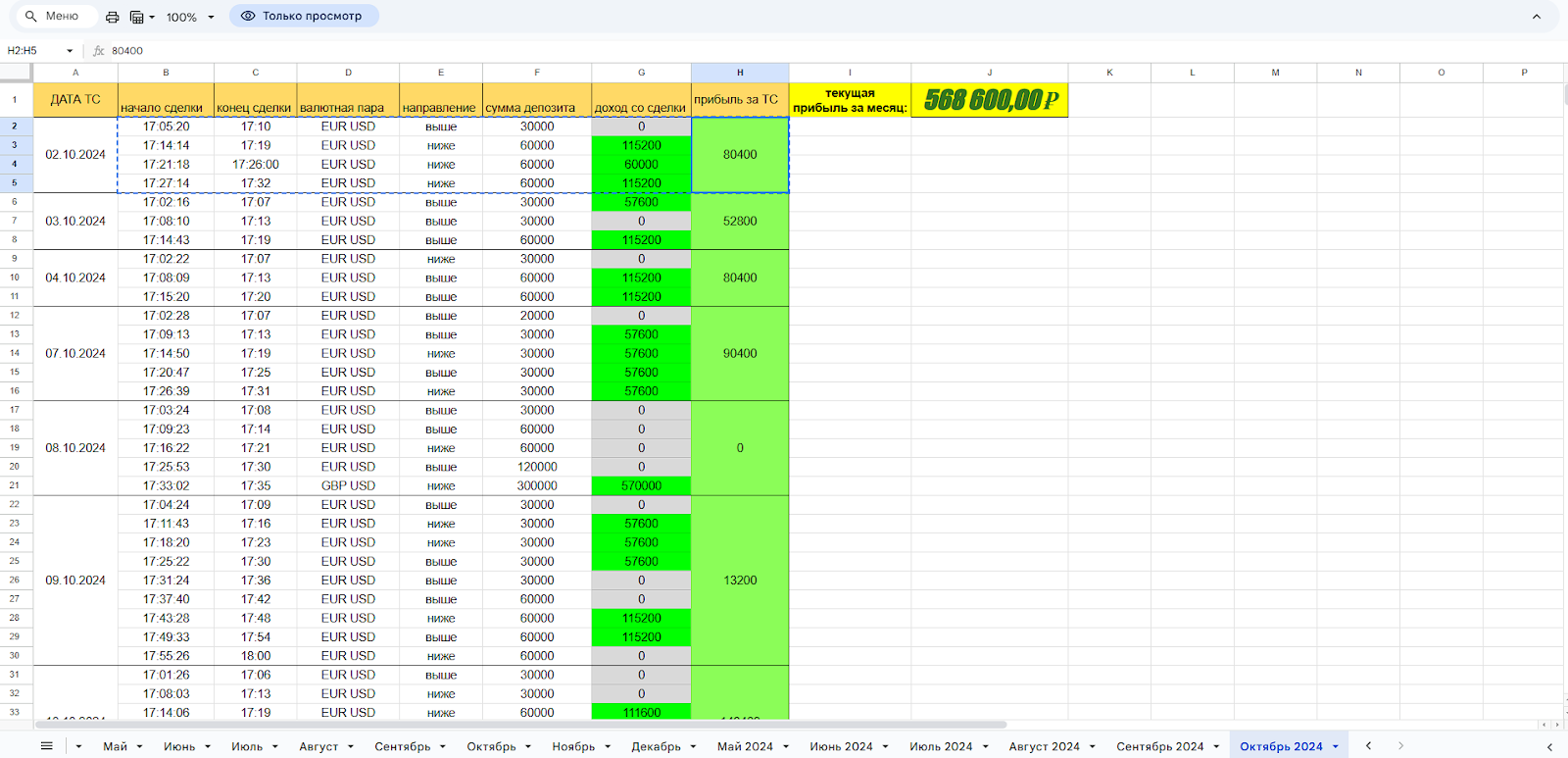Viewport: 1568px width, 758px height.
Task: Click the fx formula icon
Action: [99, 51]
